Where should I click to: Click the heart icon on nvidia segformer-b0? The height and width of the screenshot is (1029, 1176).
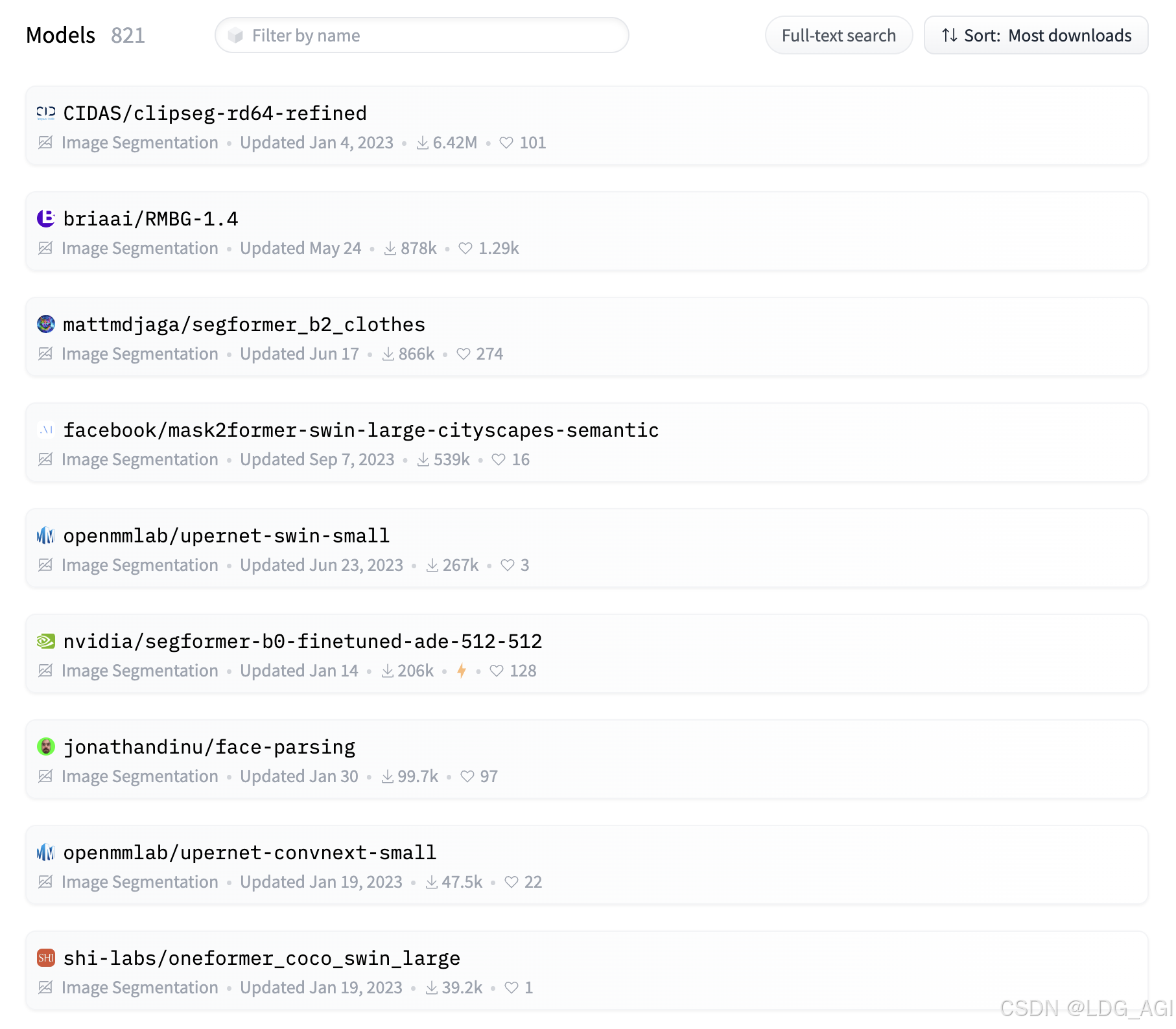pos(497,671)
